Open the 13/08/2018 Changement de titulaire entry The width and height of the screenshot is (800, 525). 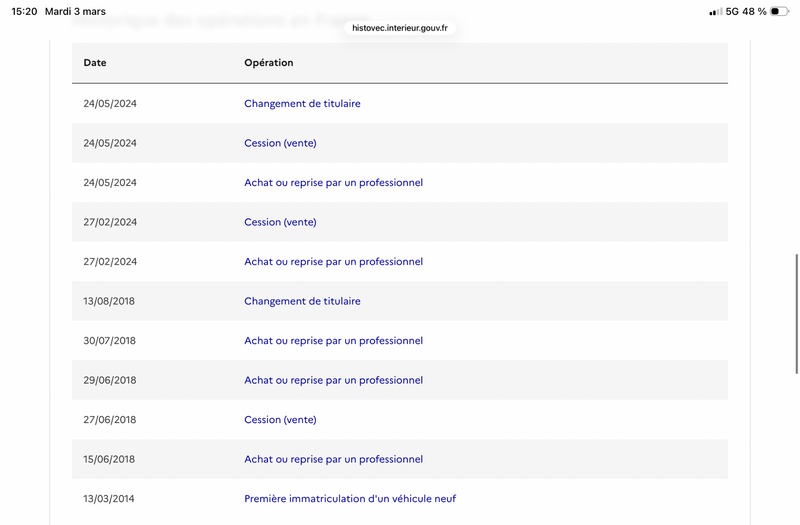[302, 302]
